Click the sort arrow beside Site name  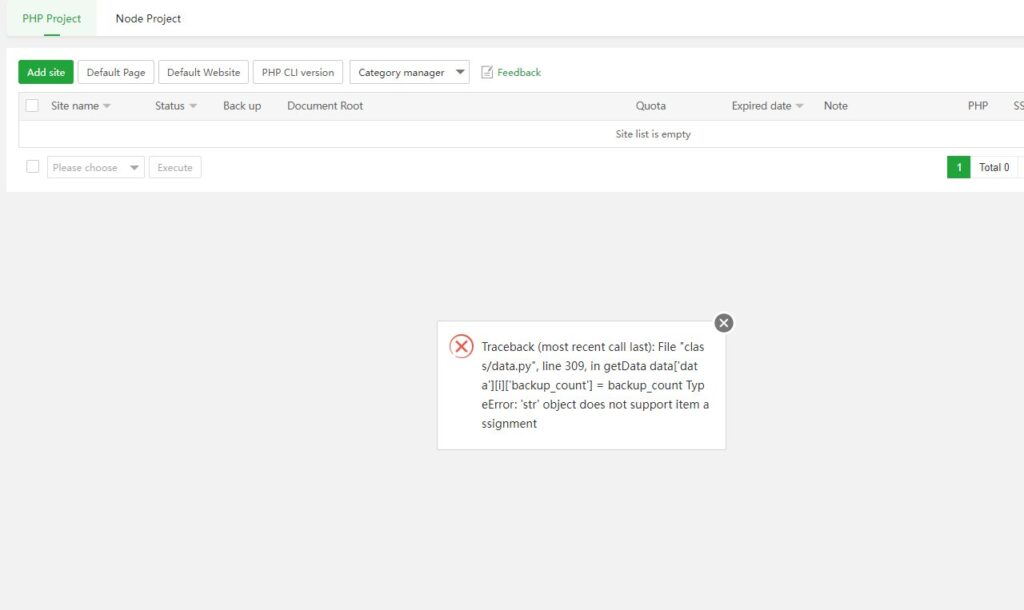pyautogui.click(x=105, y=105)
